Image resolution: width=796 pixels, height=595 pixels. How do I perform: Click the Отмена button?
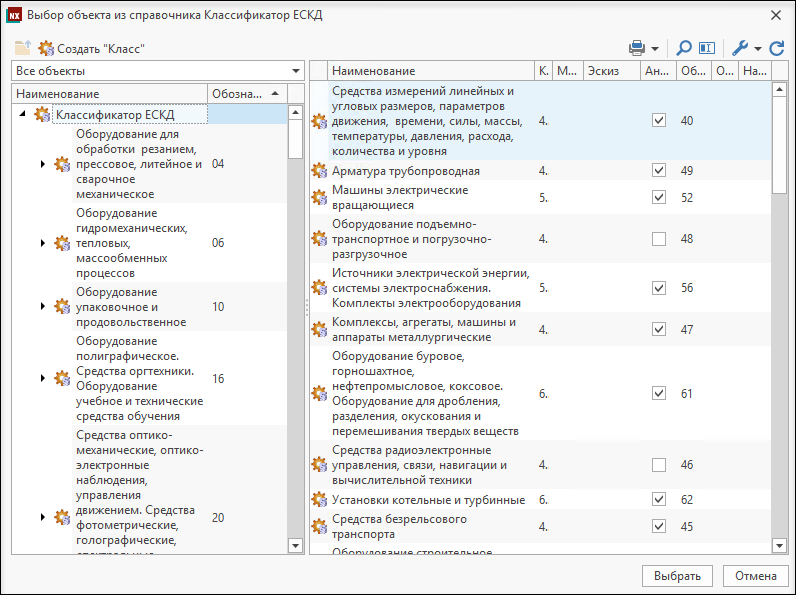(x=755, y=576)
